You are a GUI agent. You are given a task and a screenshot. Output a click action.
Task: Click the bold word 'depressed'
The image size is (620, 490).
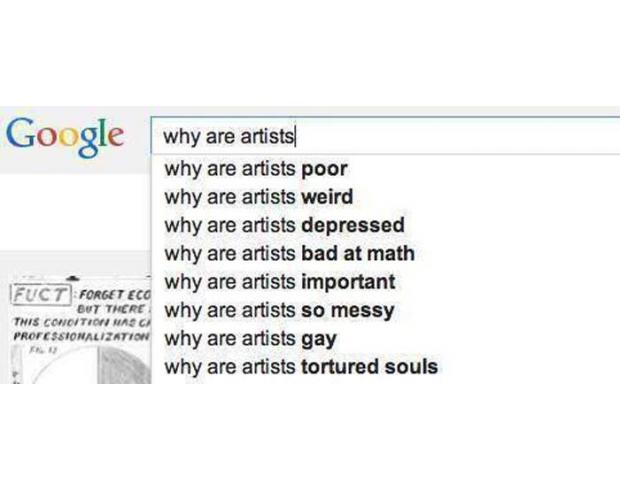[x=353, y=225]
